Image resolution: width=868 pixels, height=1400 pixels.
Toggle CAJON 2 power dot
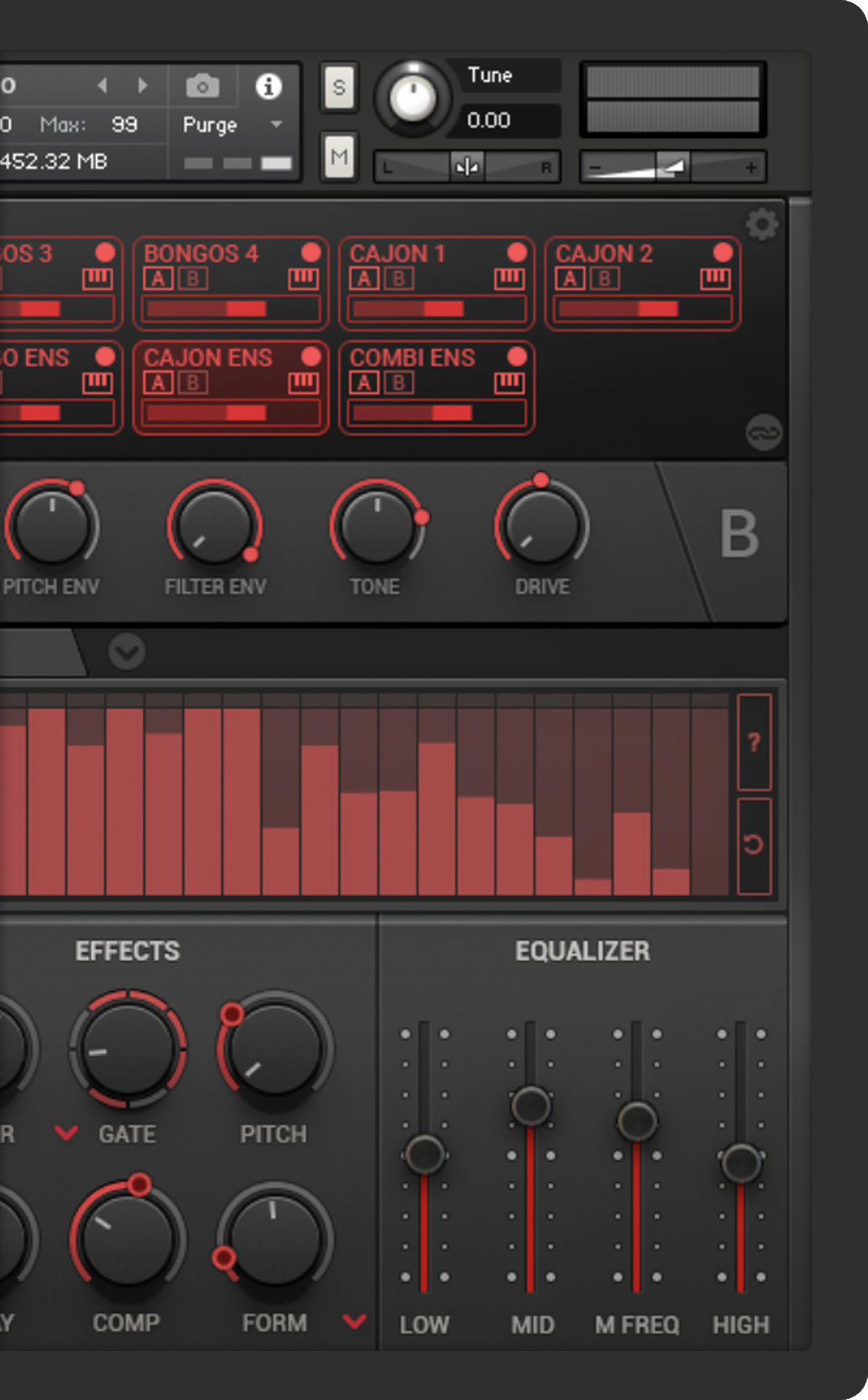[723, 252]
